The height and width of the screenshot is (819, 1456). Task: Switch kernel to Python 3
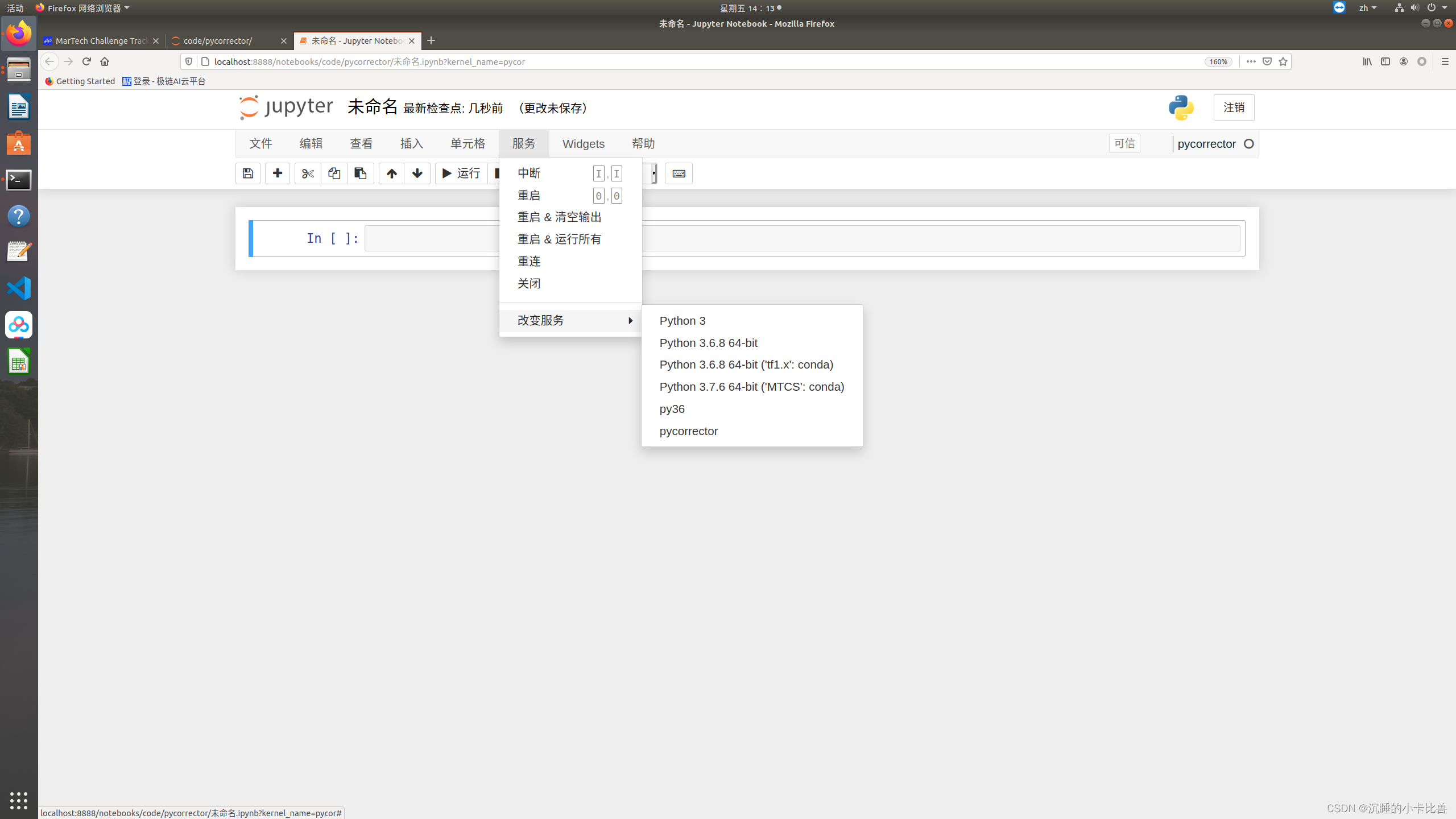coord(752,321)
